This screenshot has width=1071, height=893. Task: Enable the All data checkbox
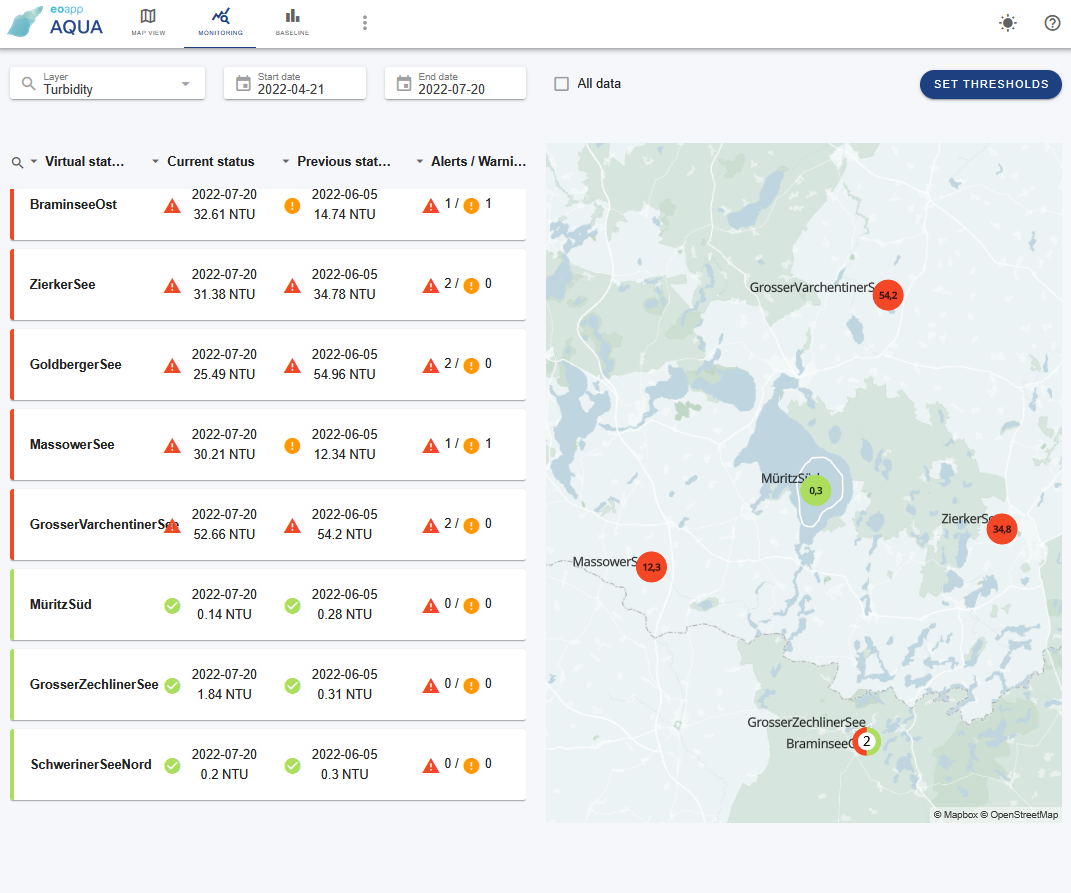tap(561, 84)
